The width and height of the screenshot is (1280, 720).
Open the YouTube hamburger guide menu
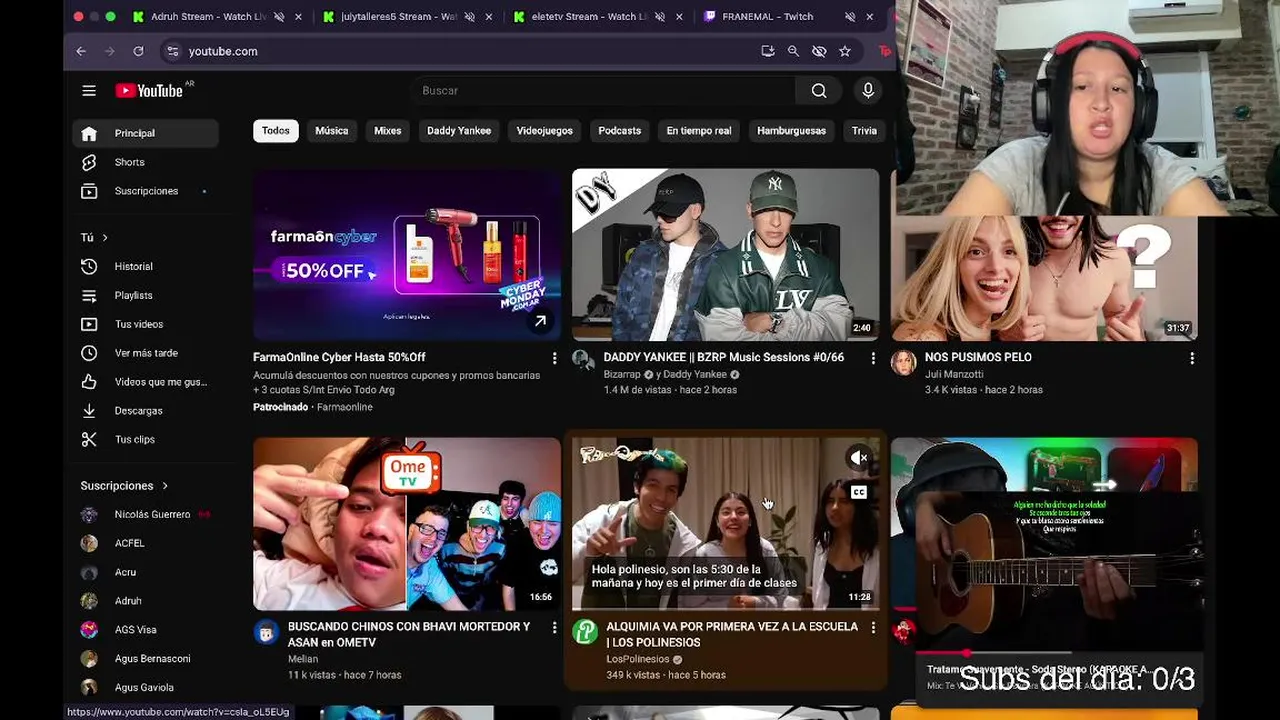point(89,91)
